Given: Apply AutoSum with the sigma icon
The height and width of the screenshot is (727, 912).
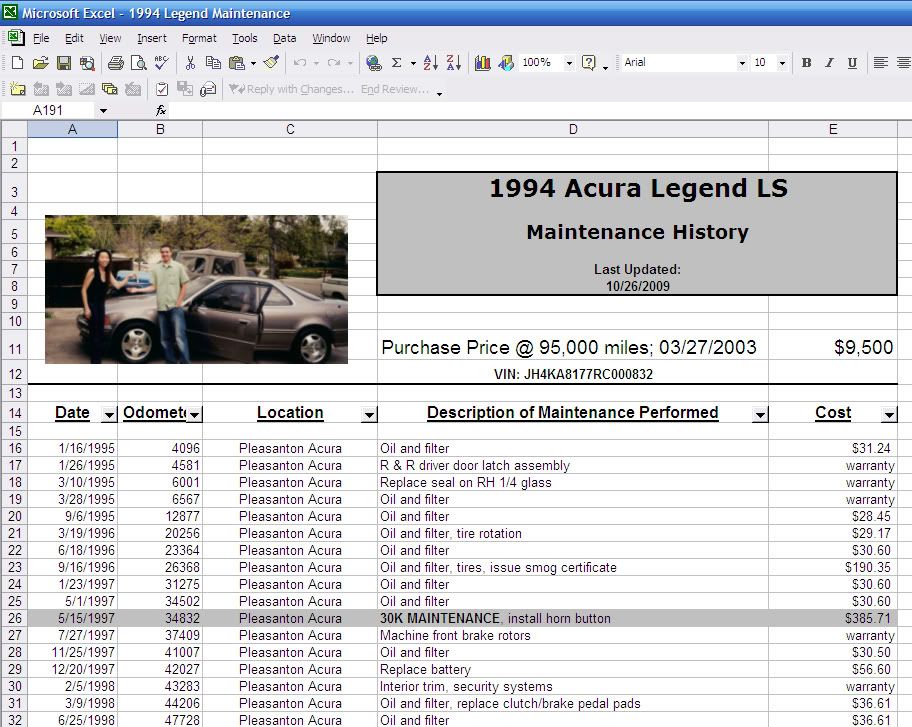Looking at the screenshot, I should (x=397, y=63).
